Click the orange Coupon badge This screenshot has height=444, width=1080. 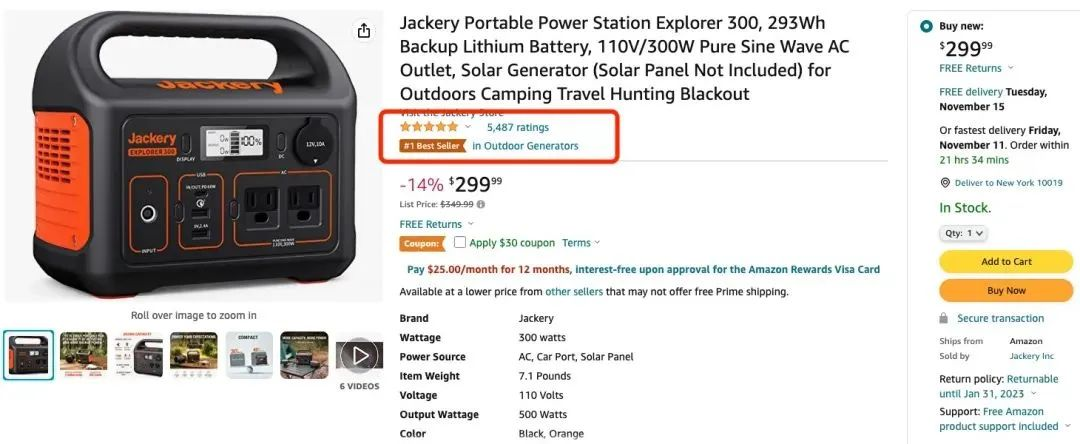tap(422, 243)
